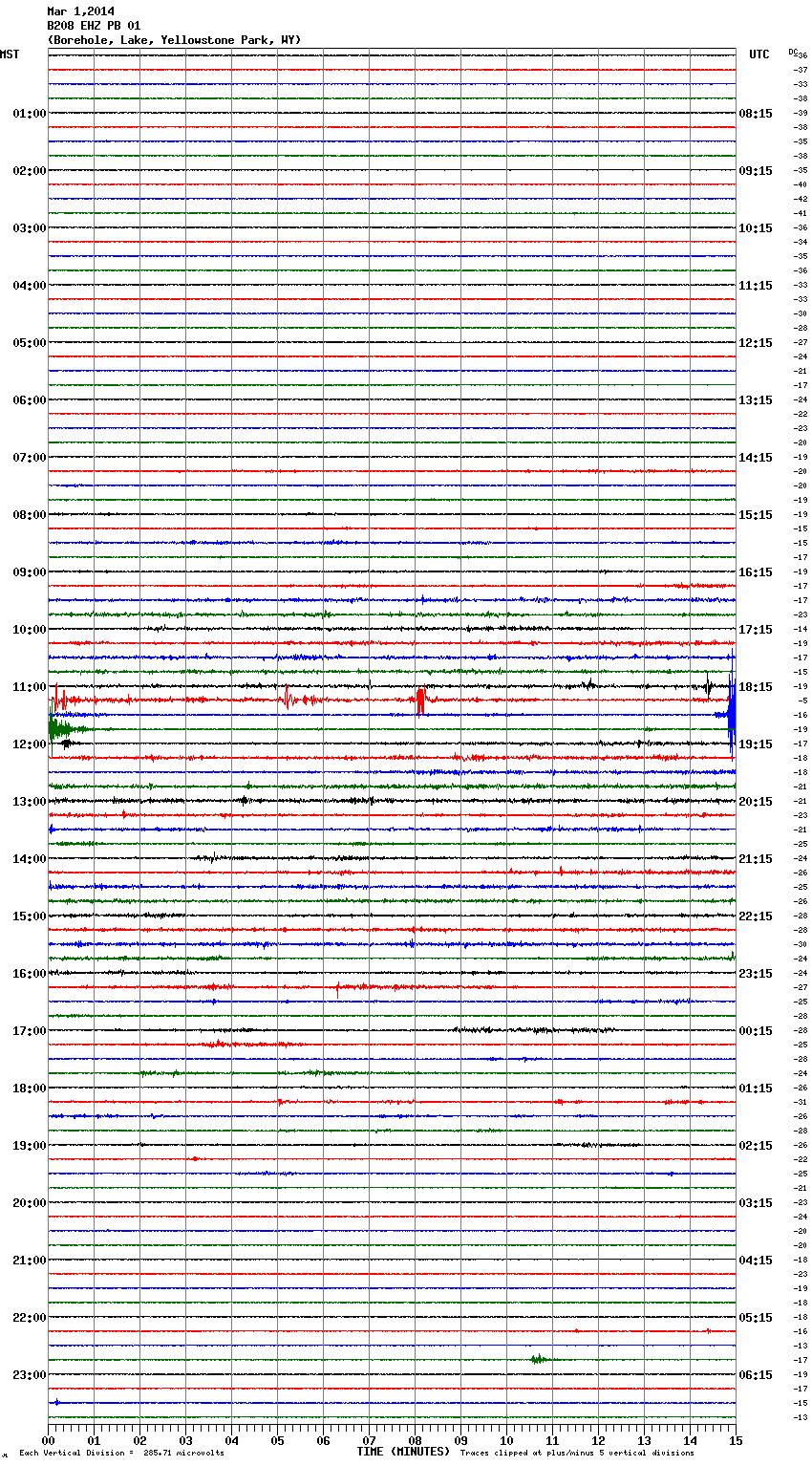Screen dimensions: 812x1466
Task: Click the "MST" time zone label
Action: (10, 54)
